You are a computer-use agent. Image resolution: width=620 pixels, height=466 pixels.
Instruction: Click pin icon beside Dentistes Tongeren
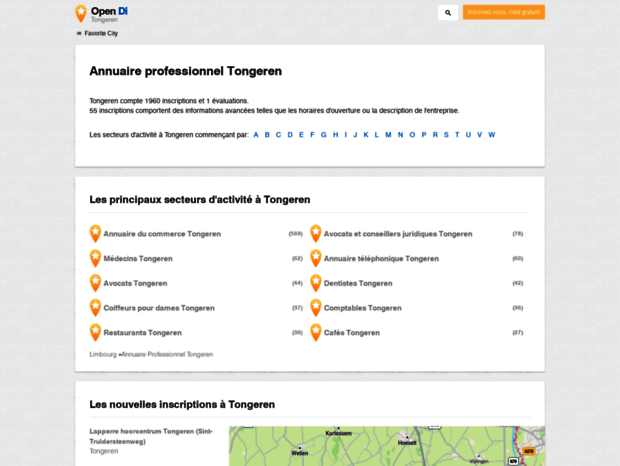point(316,283)
